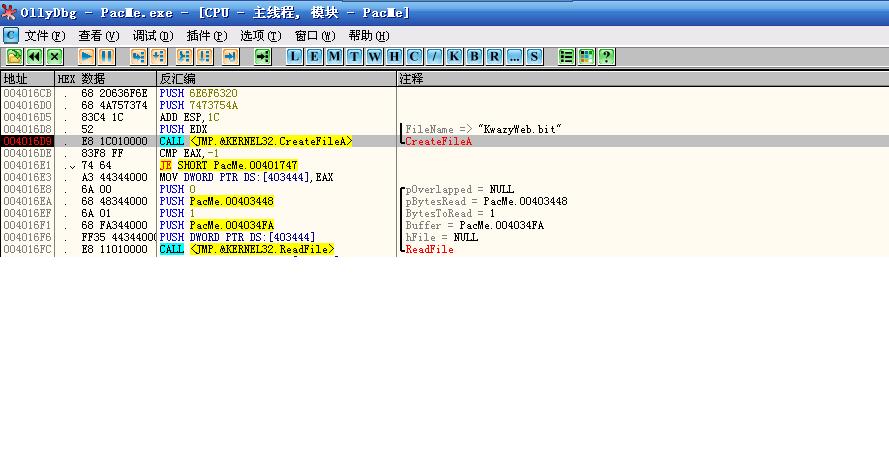This screenshot has height=450, width=889.
Task: Open the 文件(F) menu
Action: (45, 36)
